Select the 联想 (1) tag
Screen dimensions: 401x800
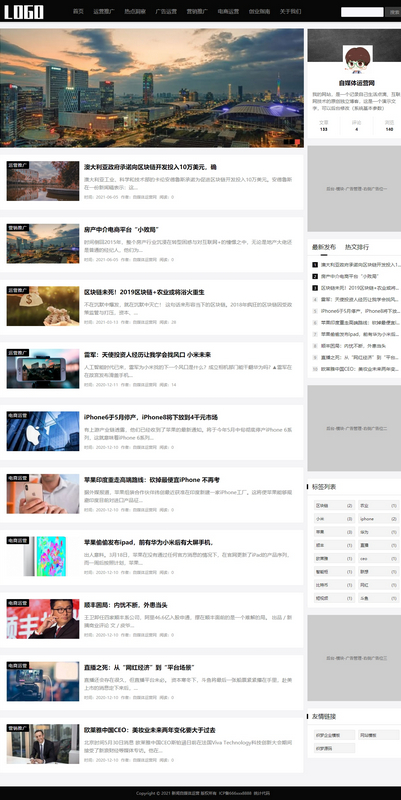click(x=378, y=572)
